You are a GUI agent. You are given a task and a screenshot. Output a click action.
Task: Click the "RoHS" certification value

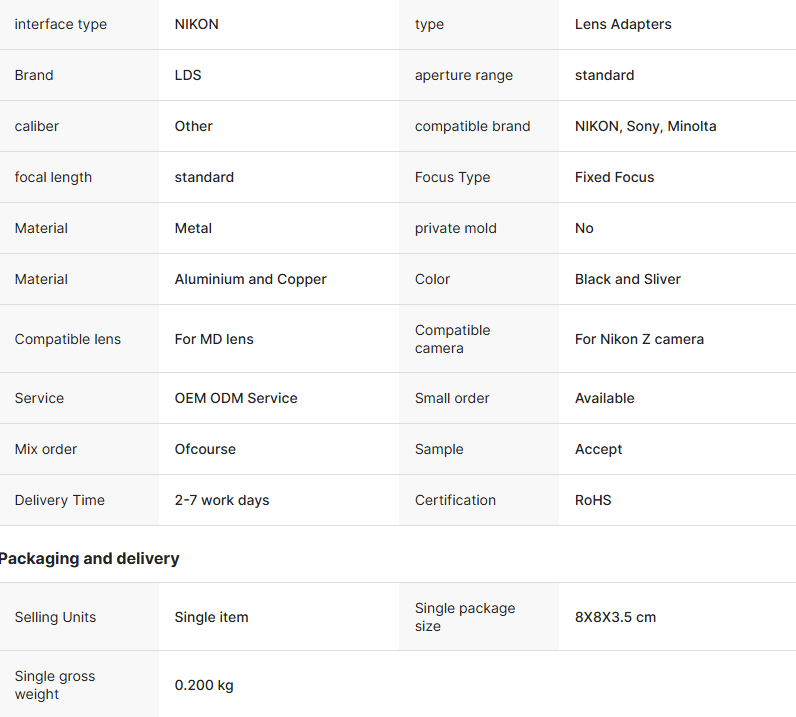[x=593, y=500]
